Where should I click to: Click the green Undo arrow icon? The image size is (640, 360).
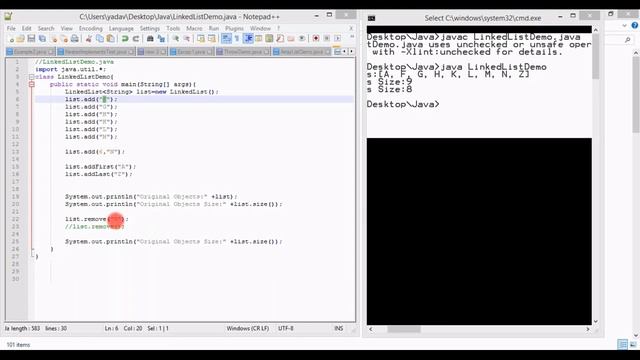point(125,39)
